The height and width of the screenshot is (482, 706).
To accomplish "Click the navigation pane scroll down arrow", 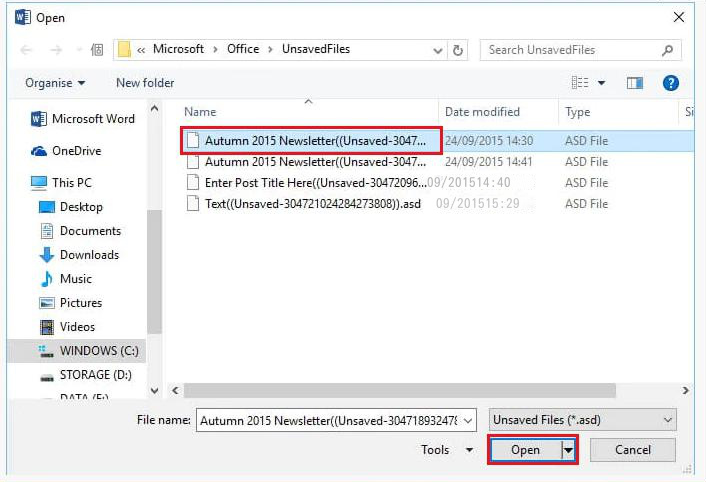I will point(154,391).
